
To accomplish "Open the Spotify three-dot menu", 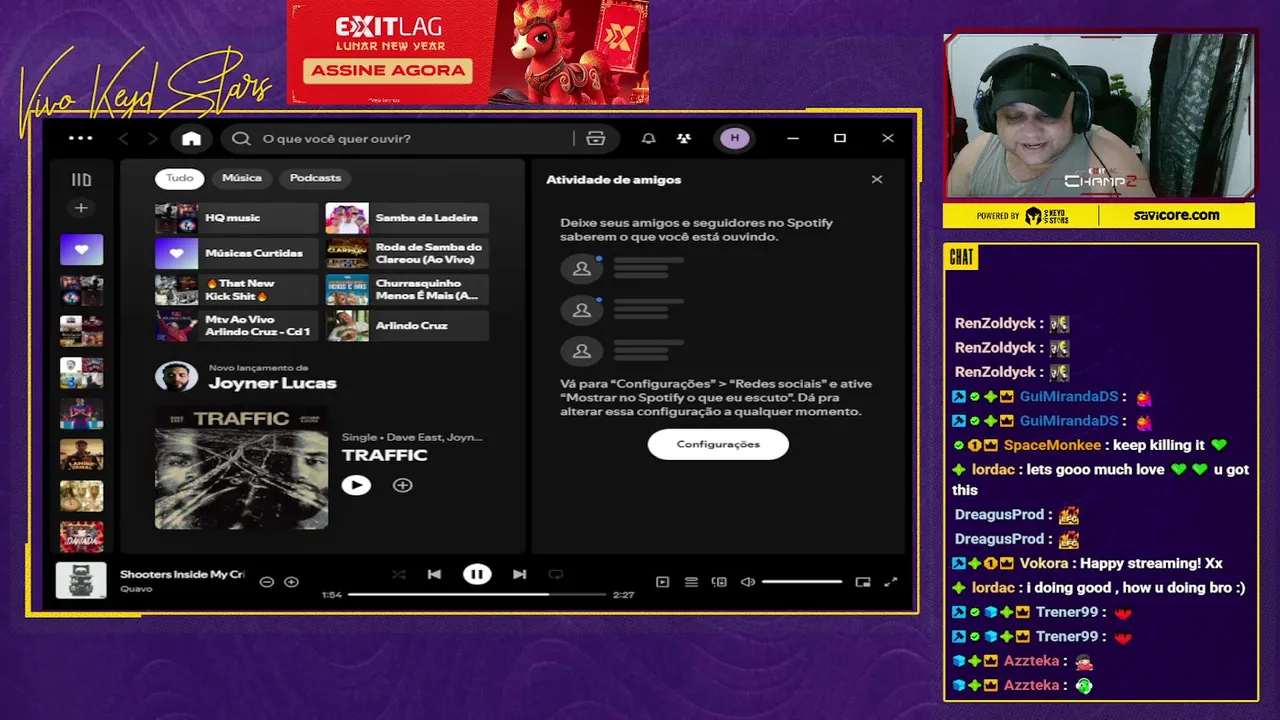I will (80, 138).
